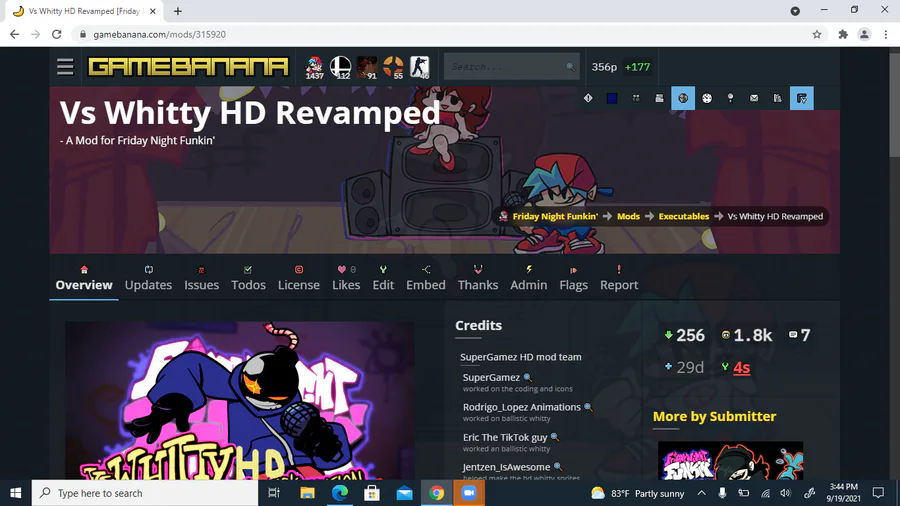This screenshot has height=506, width=900.
Task: Click the 7 comments stat
Action: point(800,335)
